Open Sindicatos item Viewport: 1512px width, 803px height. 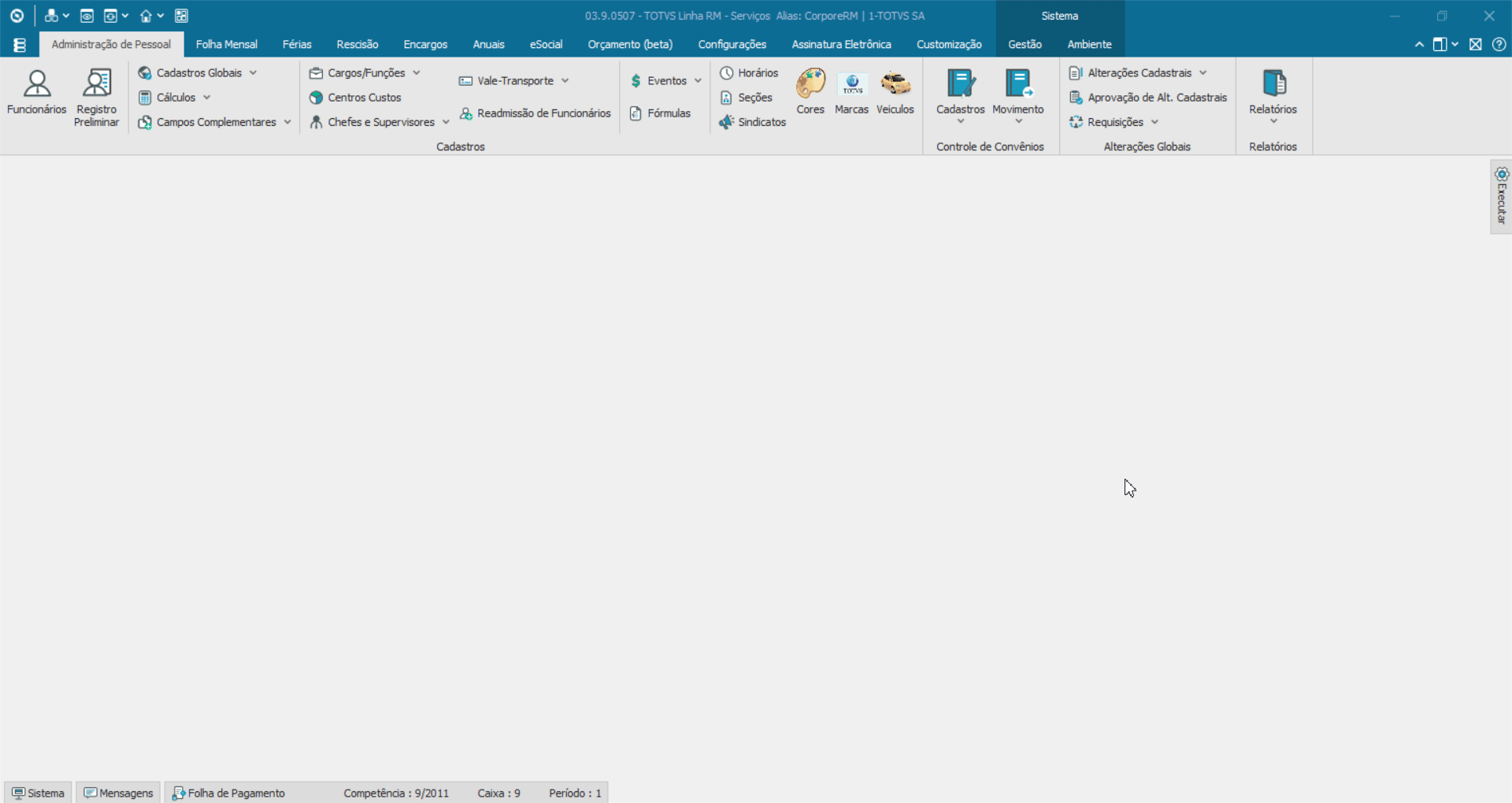[753, 122]
